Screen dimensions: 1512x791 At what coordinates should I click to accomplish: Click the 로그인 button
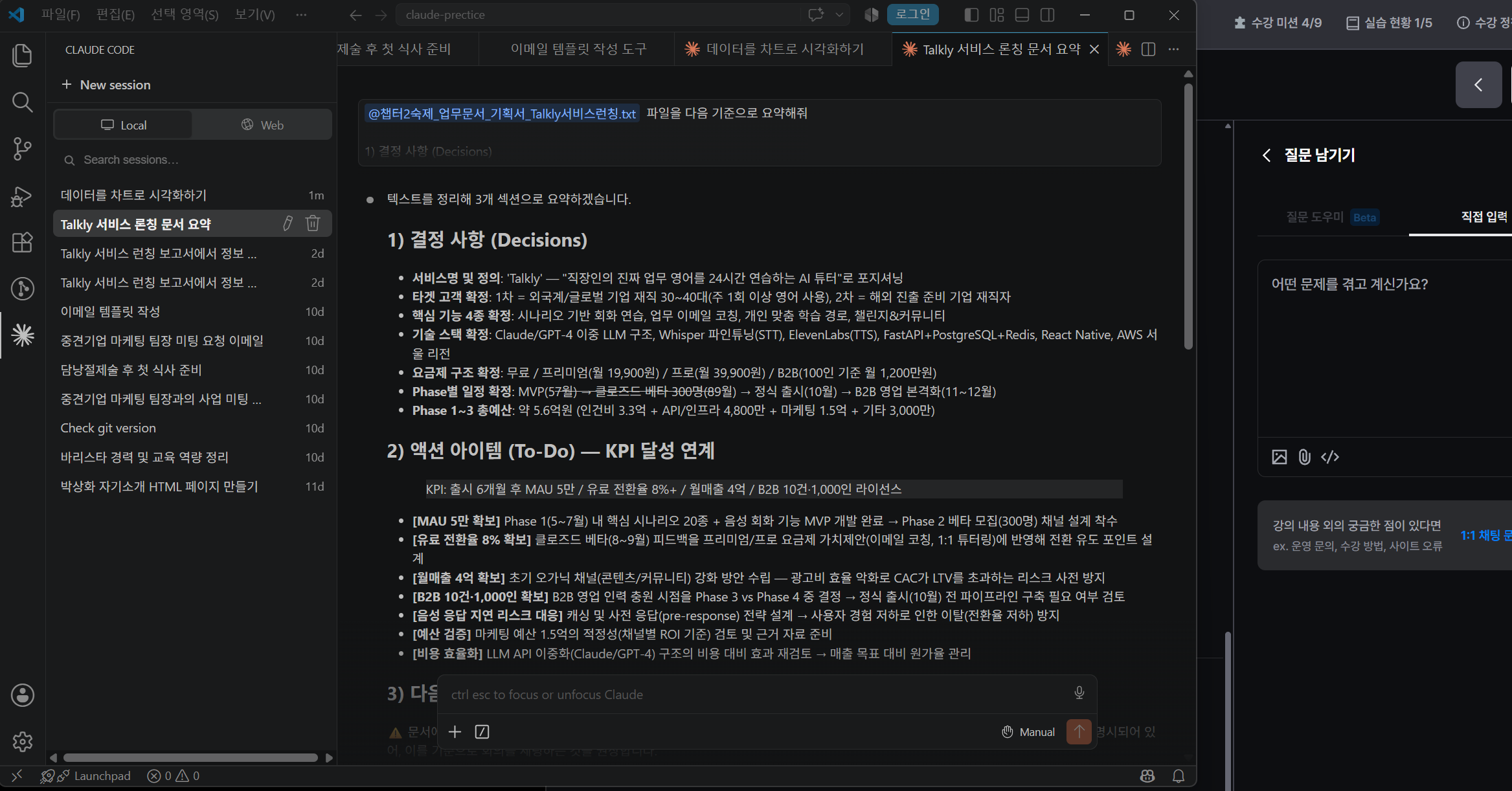pos(912,14)
